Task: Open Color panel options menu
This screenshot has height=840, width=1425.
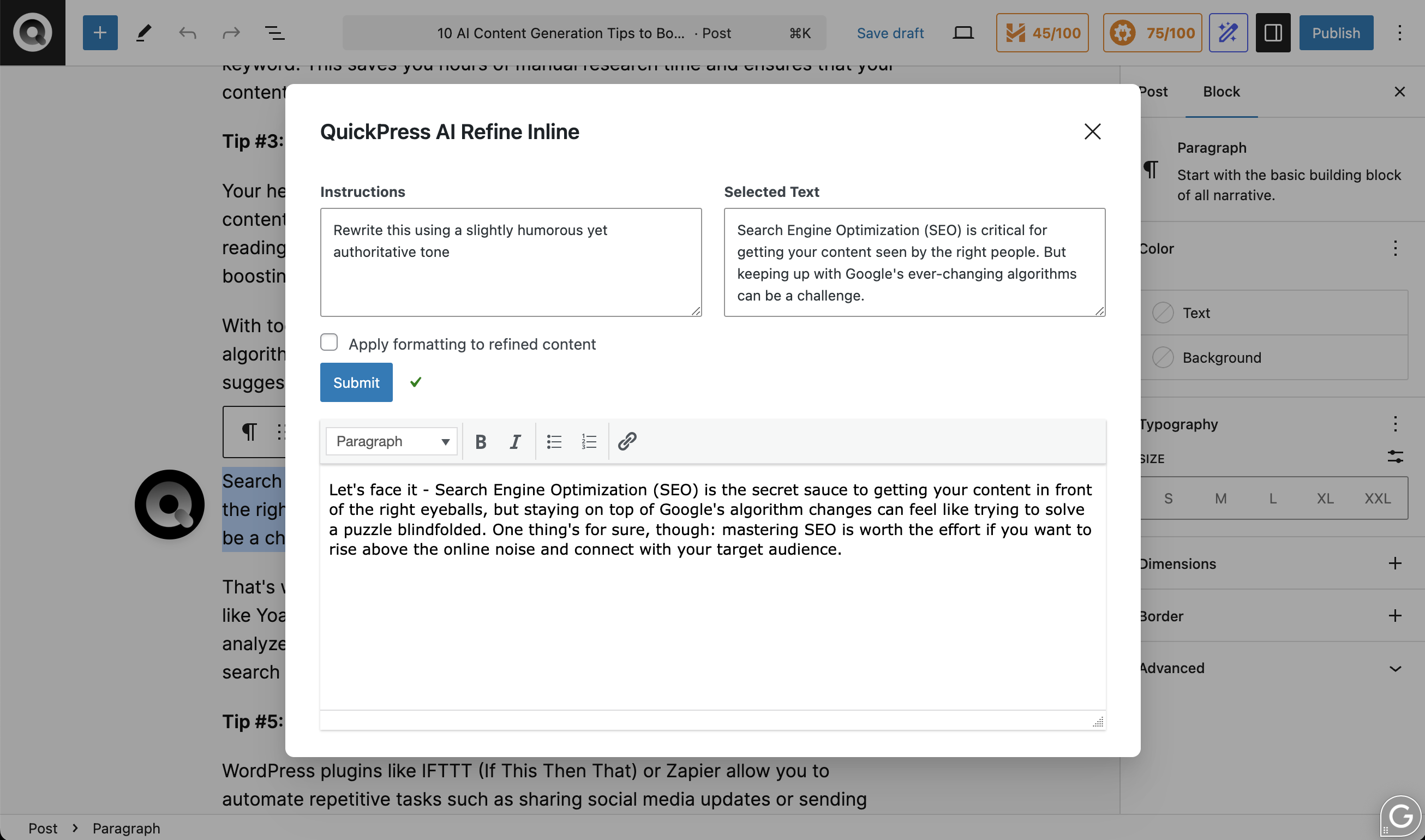Action: [x=1395, y=248]
